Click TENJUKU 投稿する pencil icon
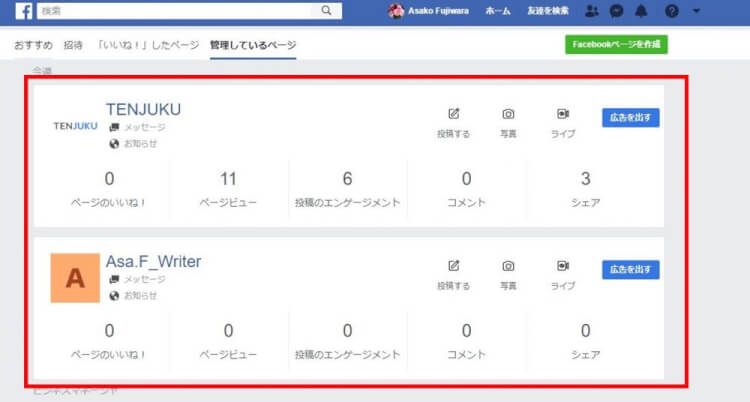 pos(453,114)
